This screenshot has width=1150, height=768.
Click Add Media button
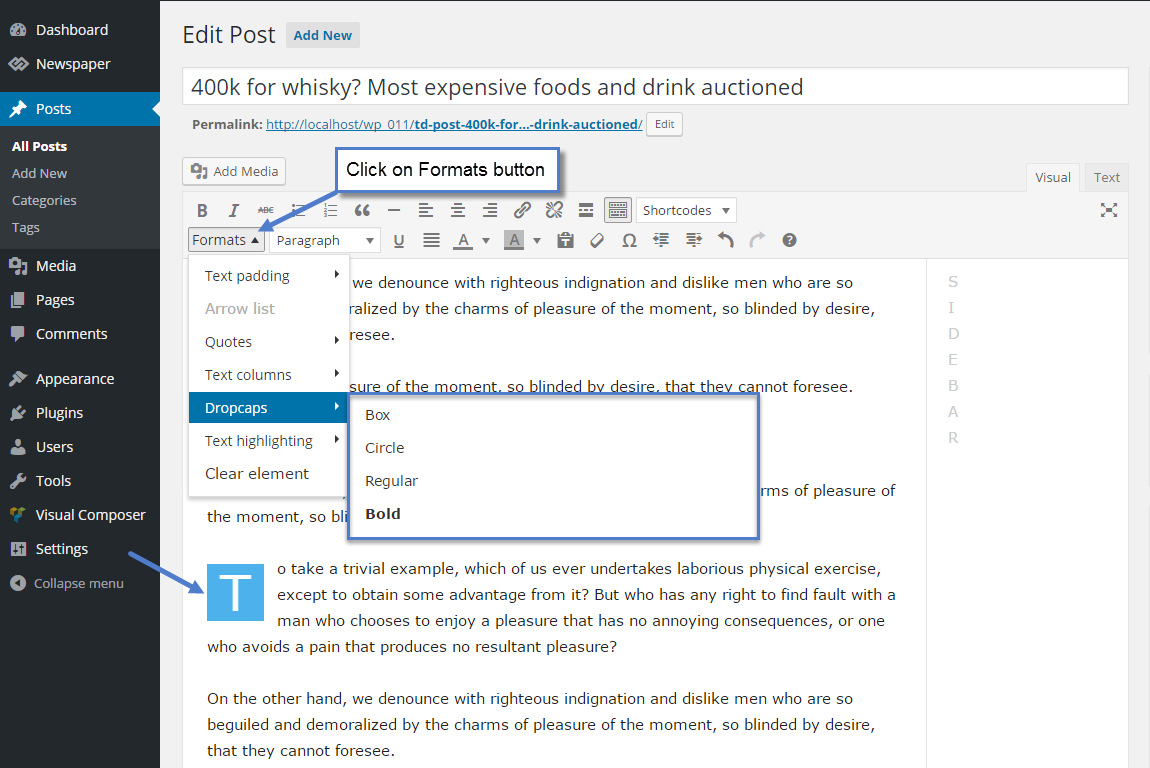pyautogui.click(x=234, y=171)
